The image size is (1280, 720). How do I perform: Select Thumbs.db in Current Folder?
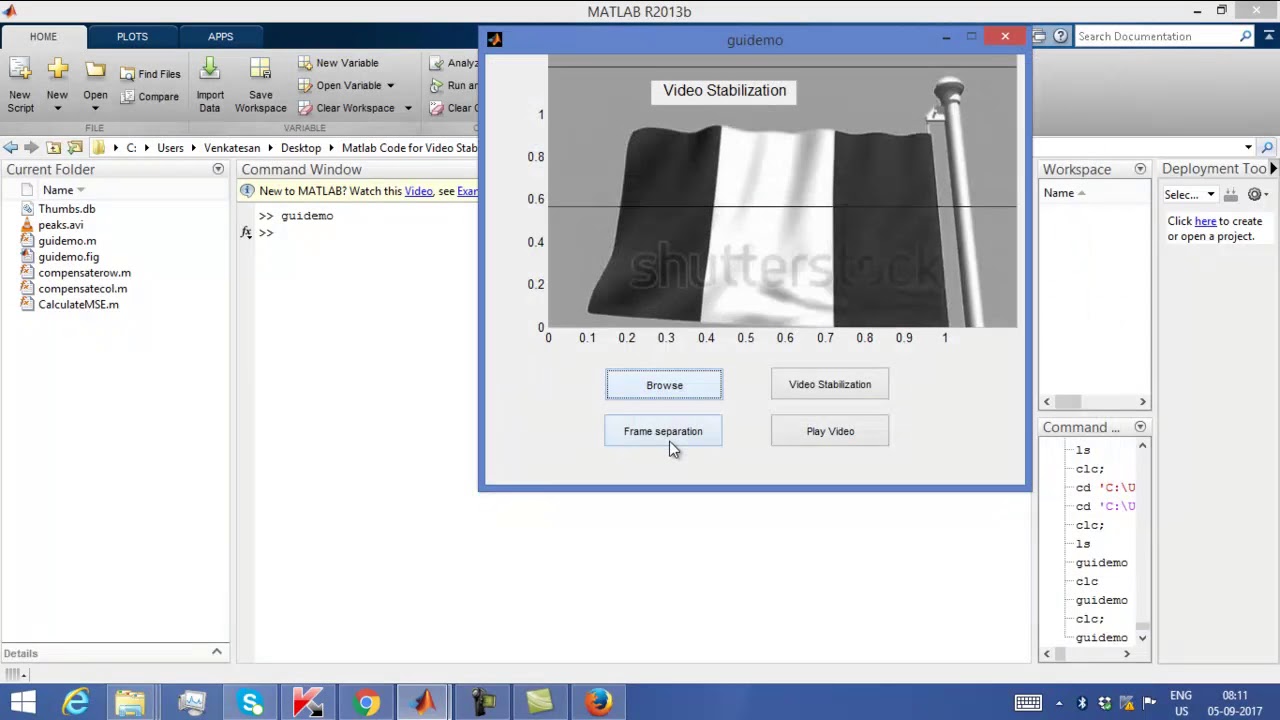[x=67, y=209]
